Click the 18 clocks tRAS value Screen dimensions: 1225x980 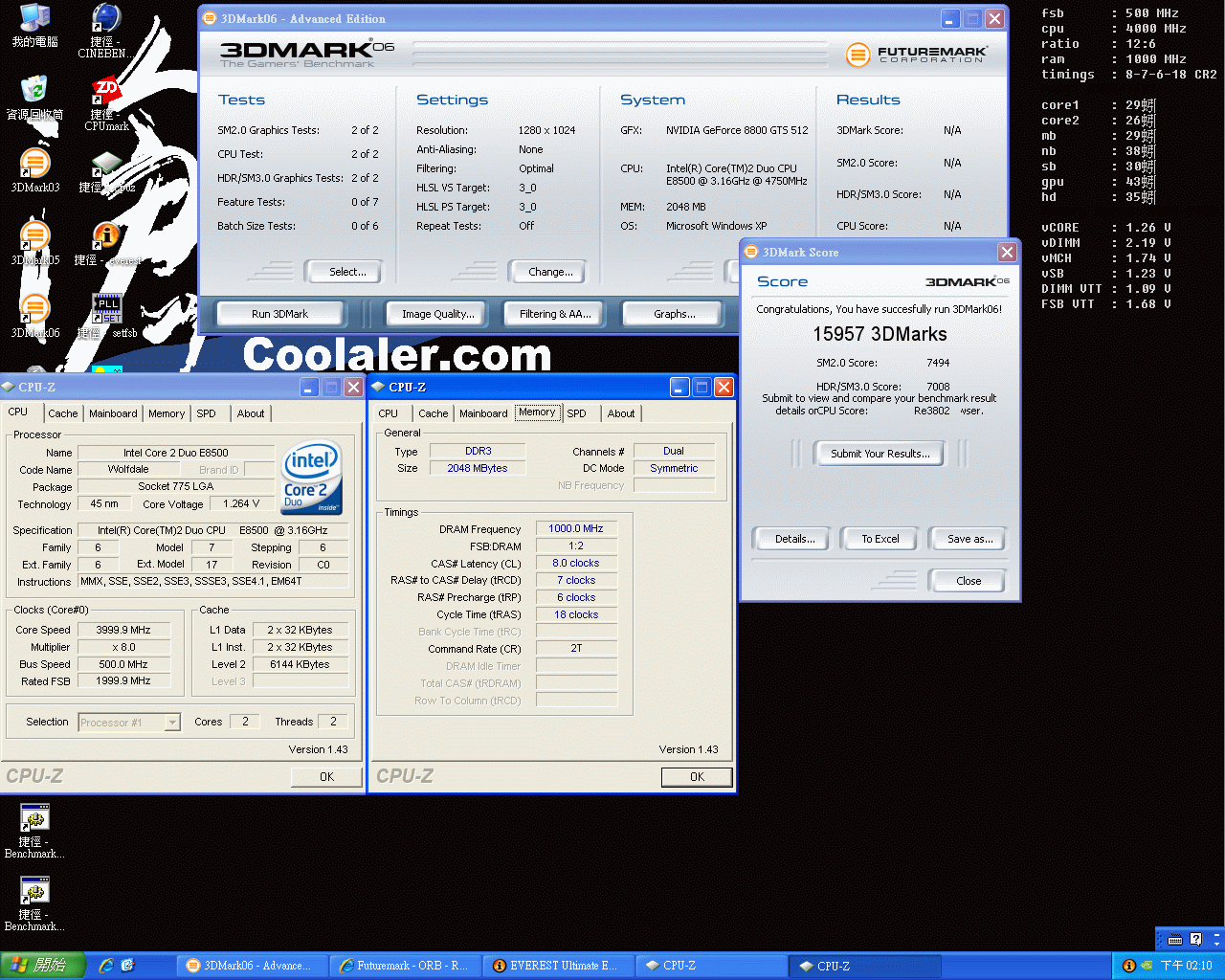[x=576, y=614]
